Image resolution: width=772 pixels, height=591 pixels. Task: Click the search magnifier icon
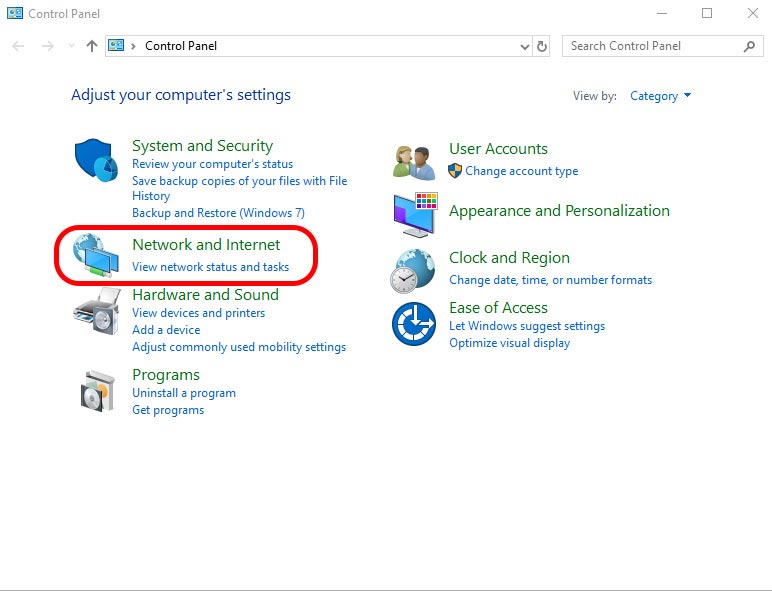(749, 46)
